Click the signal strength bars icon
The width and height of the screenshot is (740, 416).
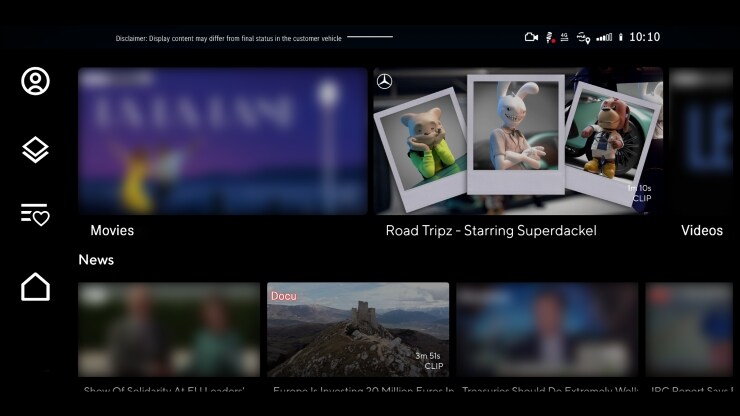pos(604,37)
